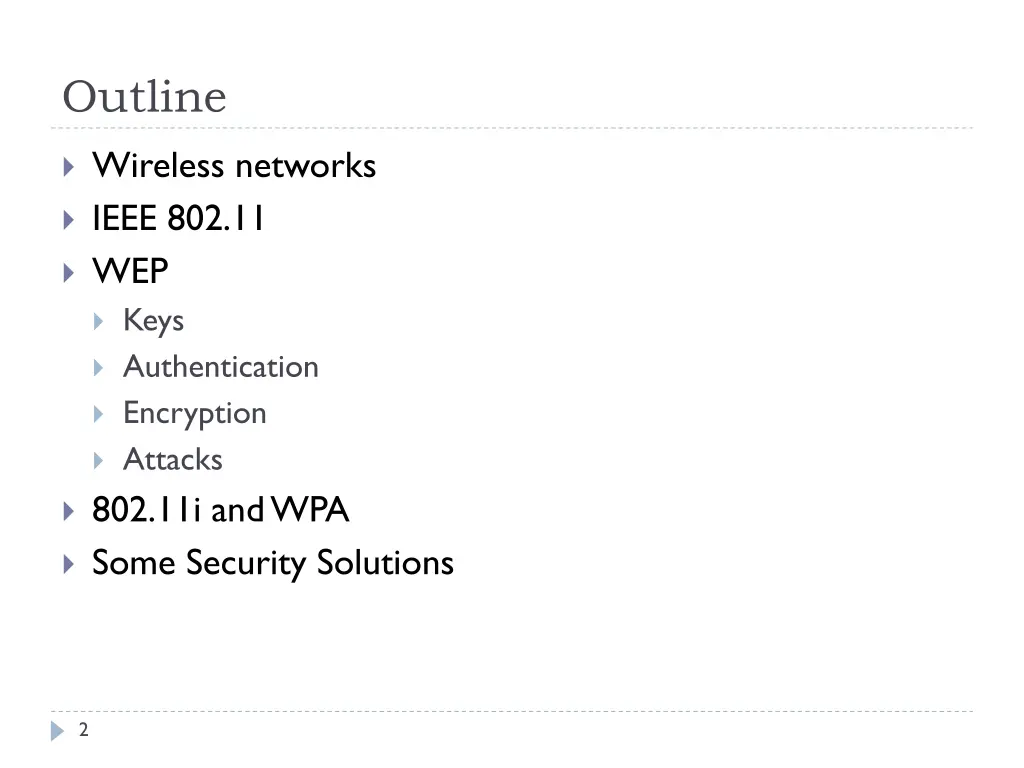Click the arrow bullet beside Wireless networks
Screen dimensions: 1024x768
point(69,167)
